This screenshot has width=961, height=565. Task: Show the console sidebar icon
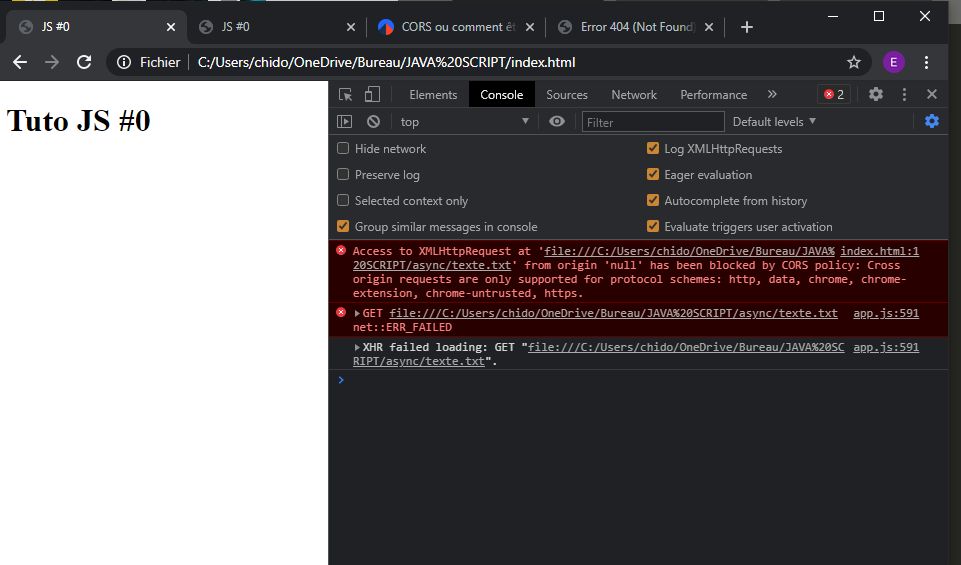(x=344, y=121)
